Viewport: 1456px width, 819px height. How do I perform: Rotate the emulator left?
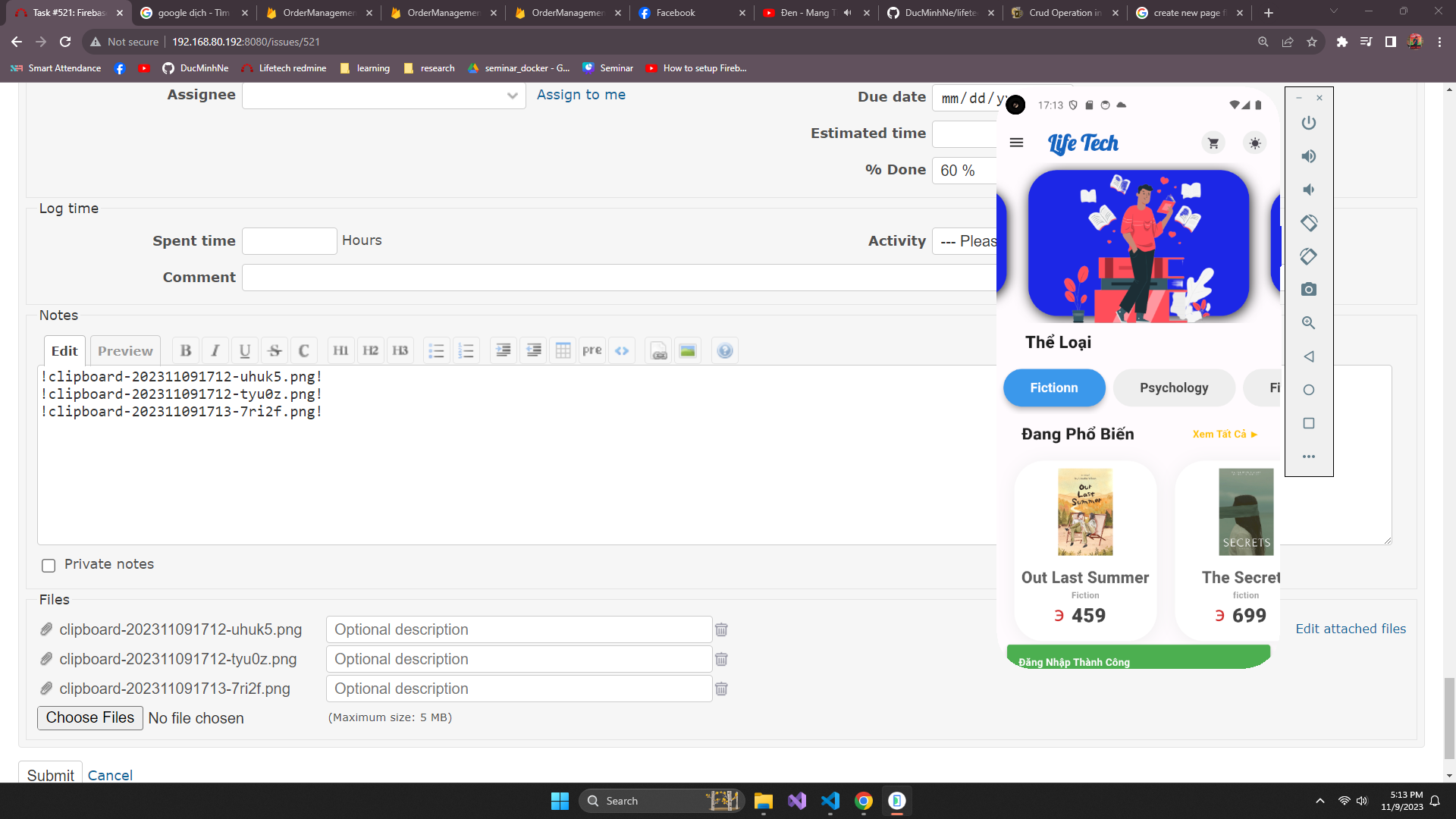(x=1309, y=223)
